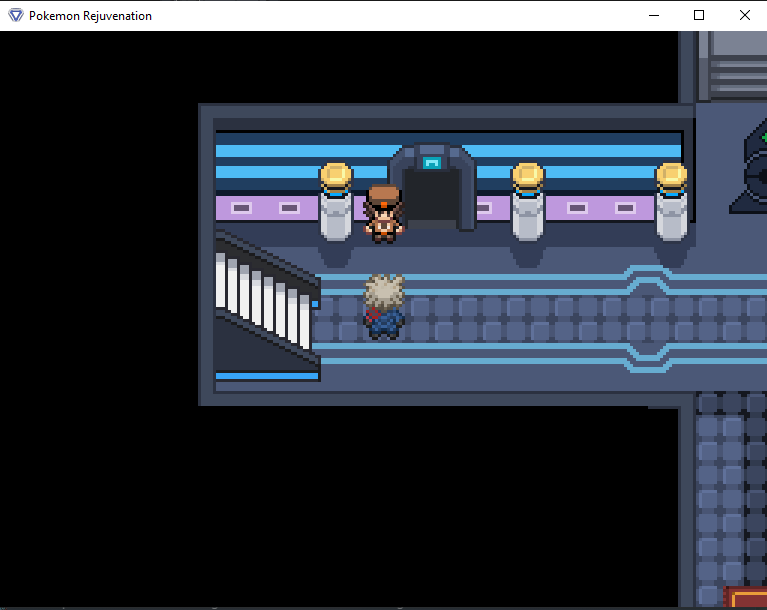This screenshot has width=767, height=610.
Task: Click the spiky gray-haired player character
Action: (384, 307)
